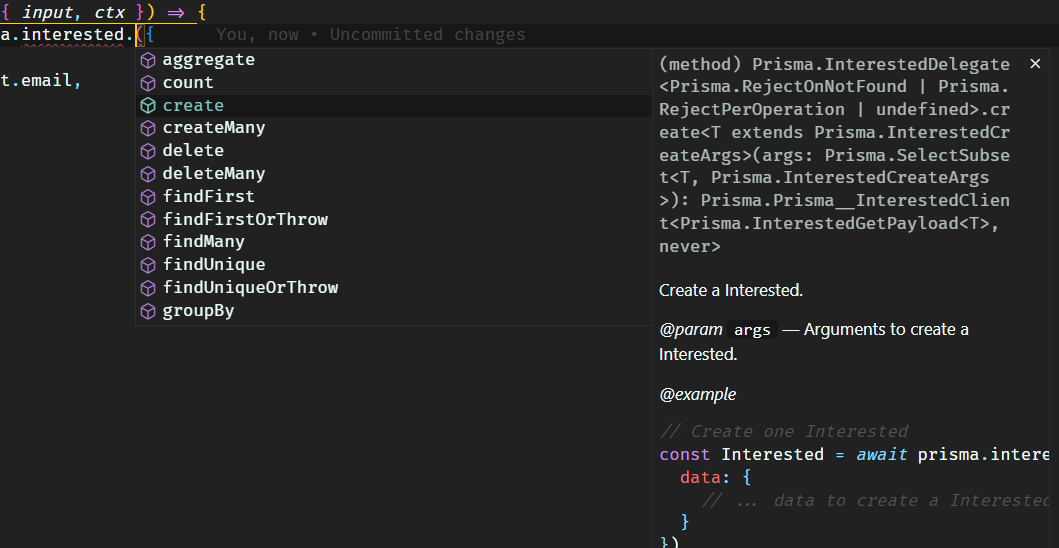Click the cube icon beside aggregate
1059x548 pixels.
pos(148,60)
